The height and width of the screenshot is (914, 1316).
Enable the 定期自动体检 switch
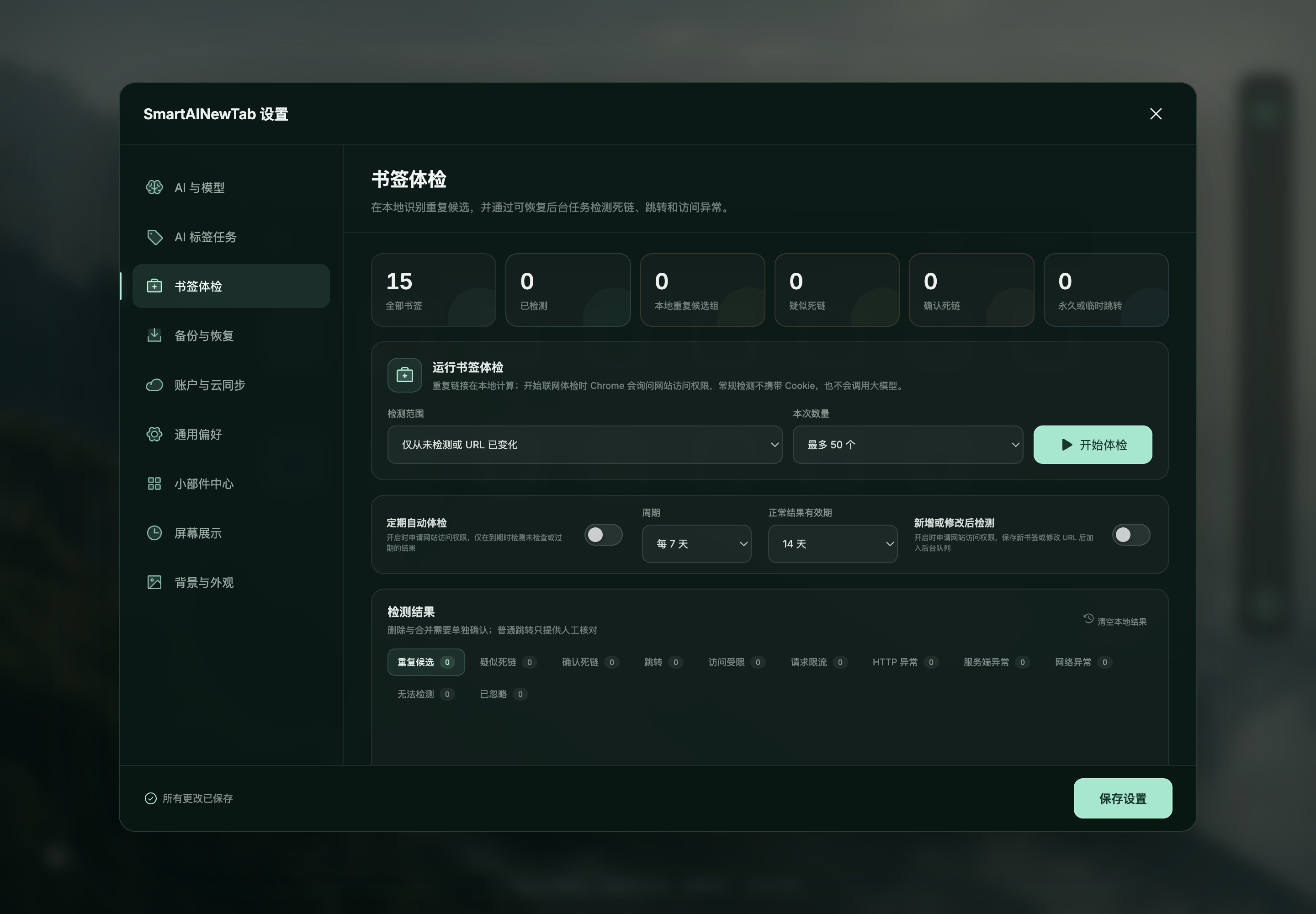tap(604, 535)
